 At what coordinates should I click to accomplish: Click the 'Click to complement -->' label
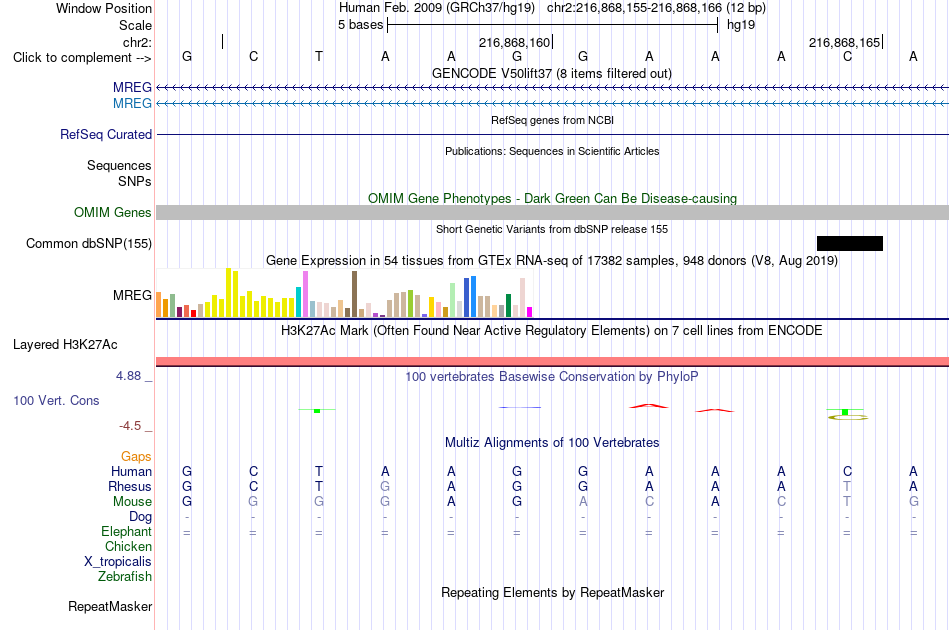(x=82, y=58)
